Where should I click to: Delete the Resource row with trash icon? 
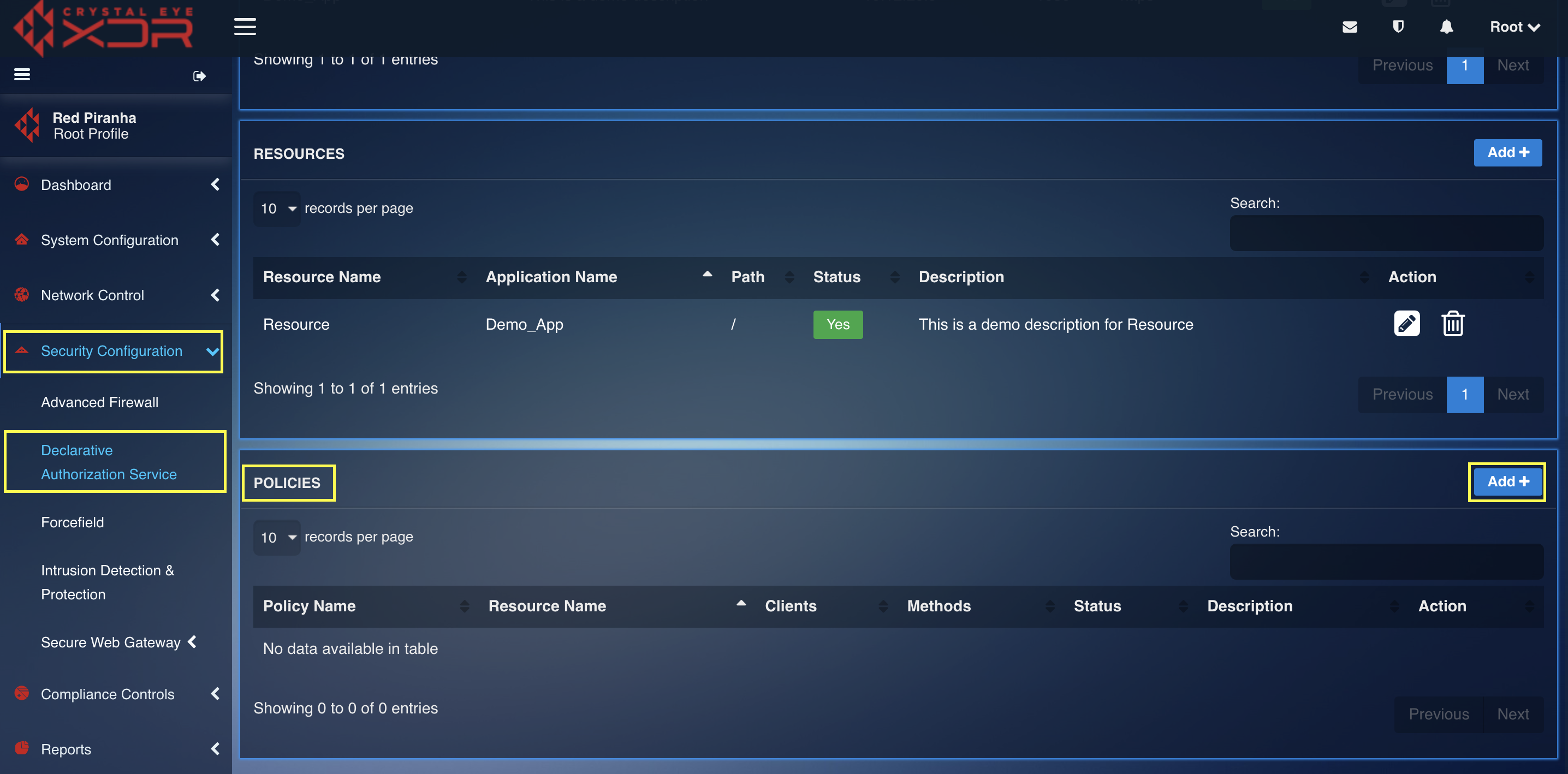point(1453,323)
